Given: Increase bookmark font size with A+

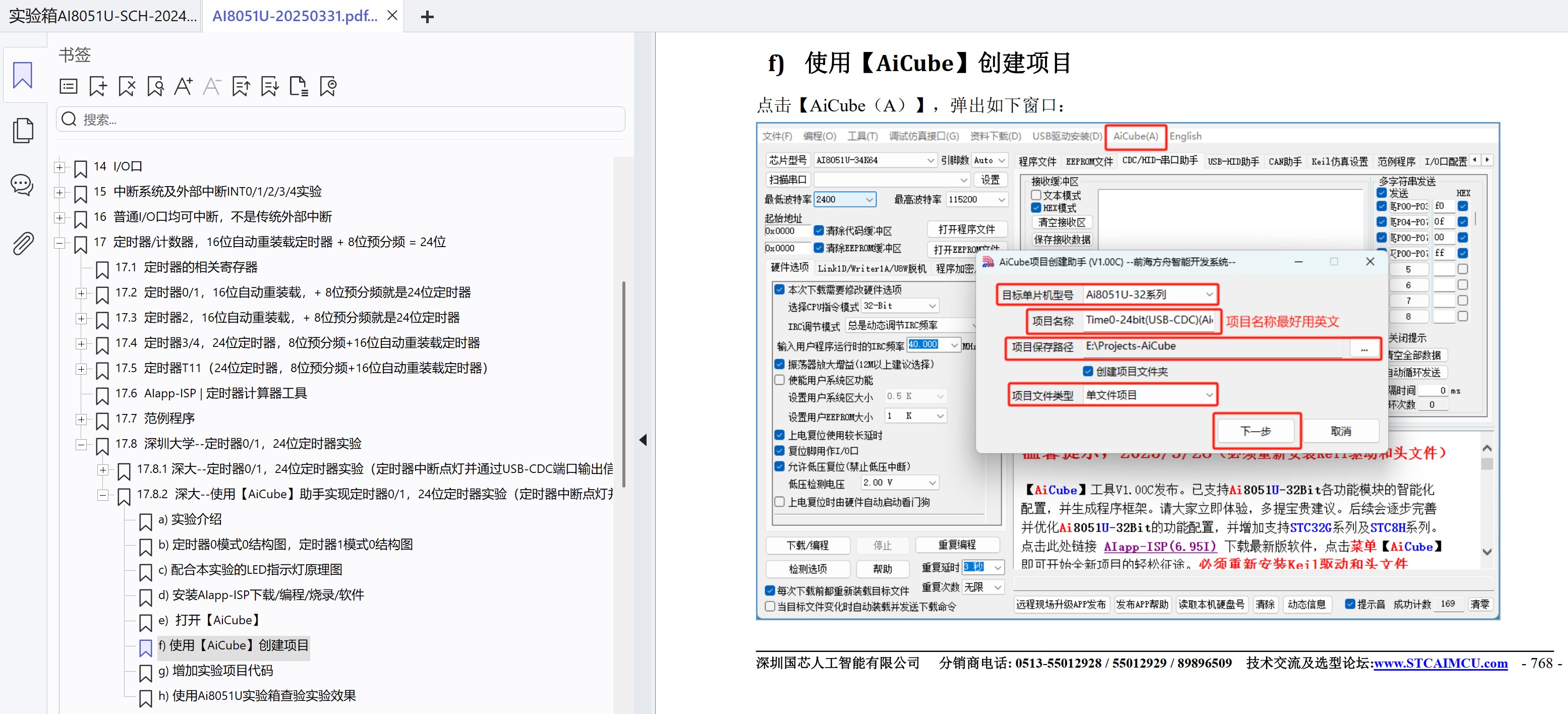Looking at the screenshot, I should pyautogui.click(x=183, y=86).
